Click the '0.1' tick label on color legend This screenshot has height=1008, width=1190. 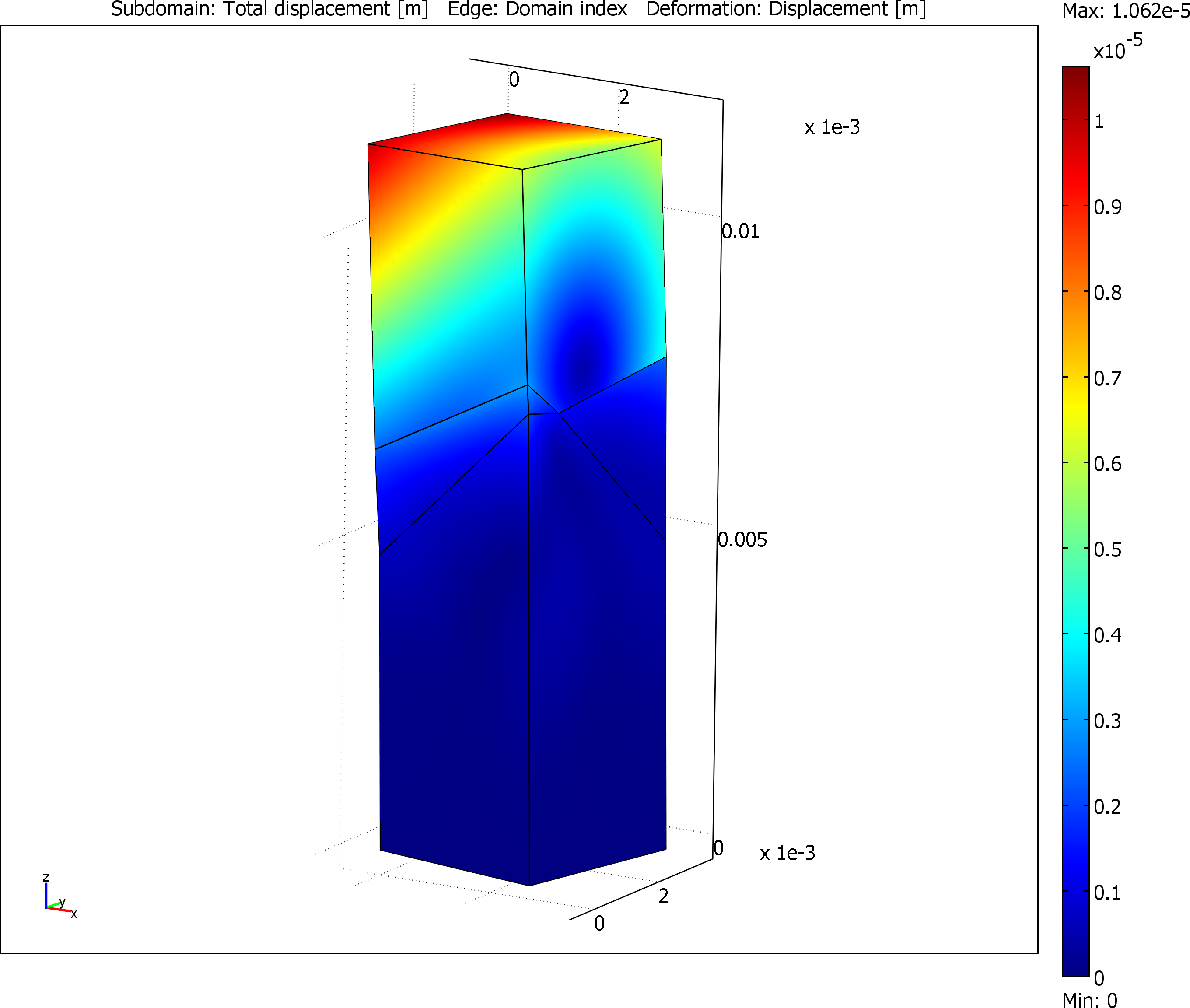1107,892
